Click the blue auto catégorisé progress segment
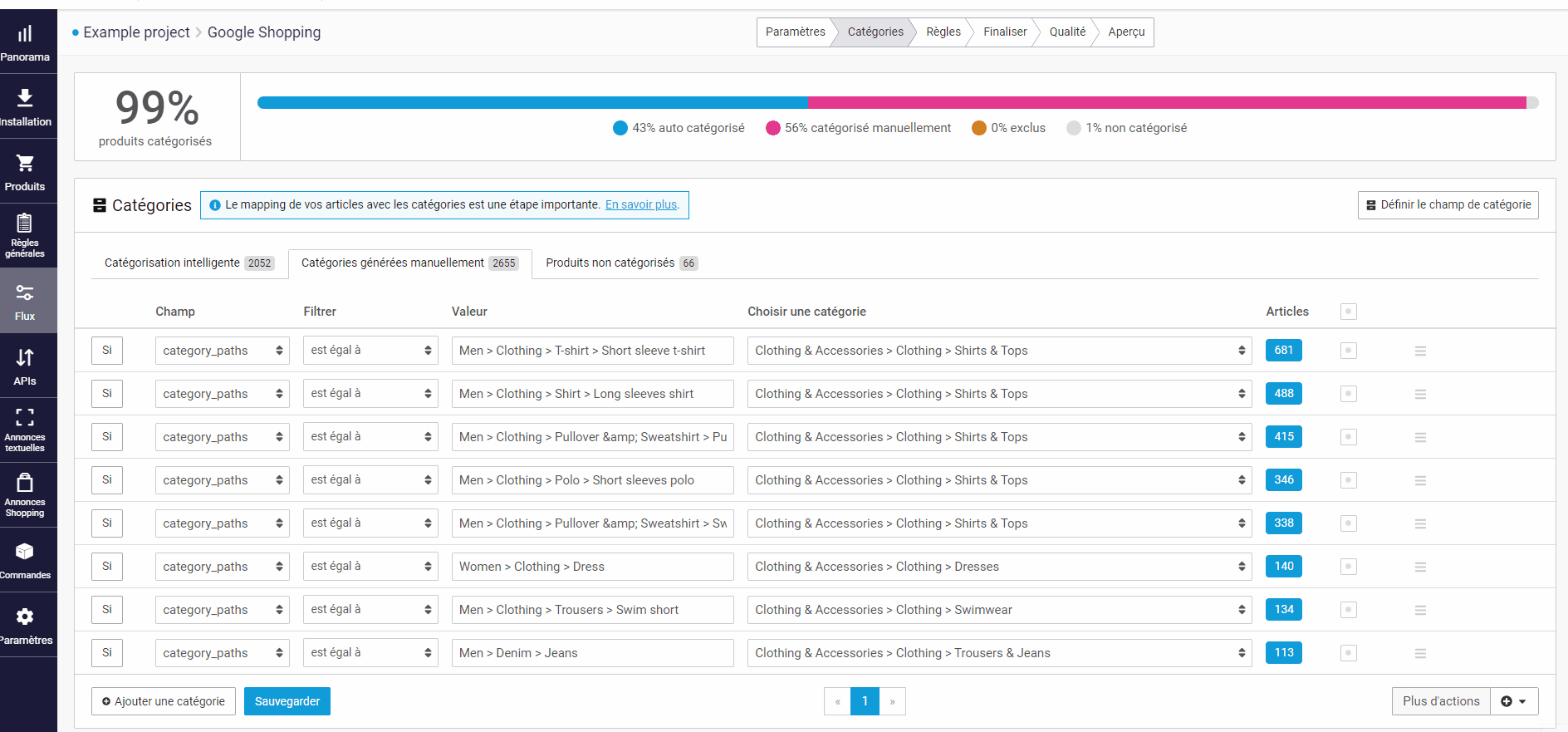 tap(533, 103)
